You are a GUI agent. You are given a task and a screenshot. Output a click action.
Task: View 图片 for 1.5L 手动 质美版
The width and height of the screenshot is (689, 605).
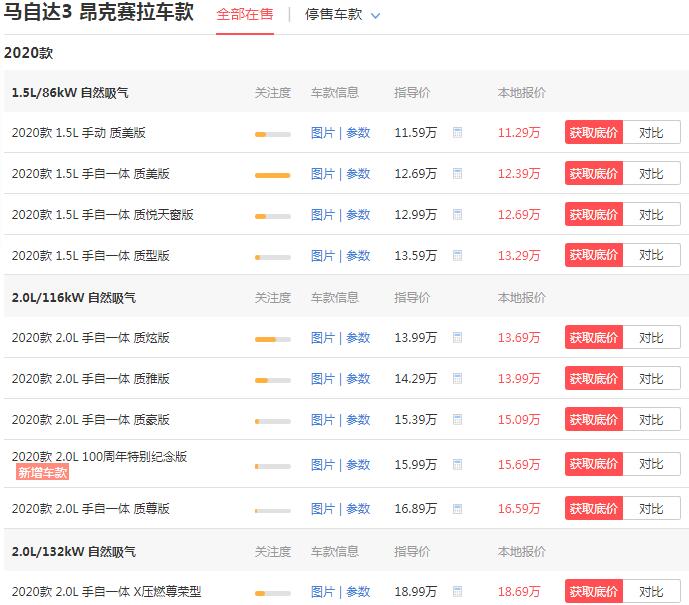tap(323, 133)
